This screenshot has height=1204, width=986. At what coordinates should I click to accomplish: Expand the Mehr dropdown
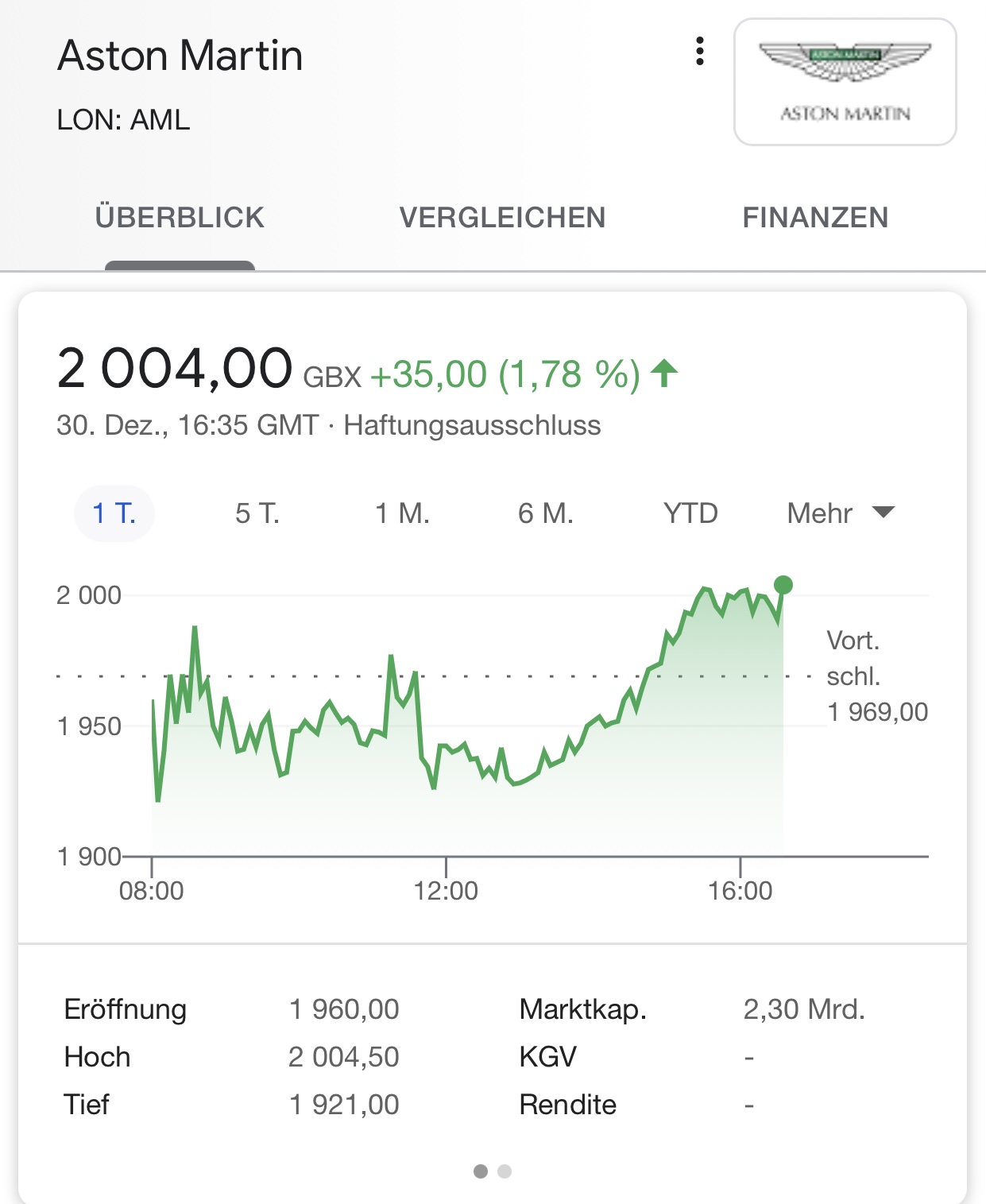(820, 513)
